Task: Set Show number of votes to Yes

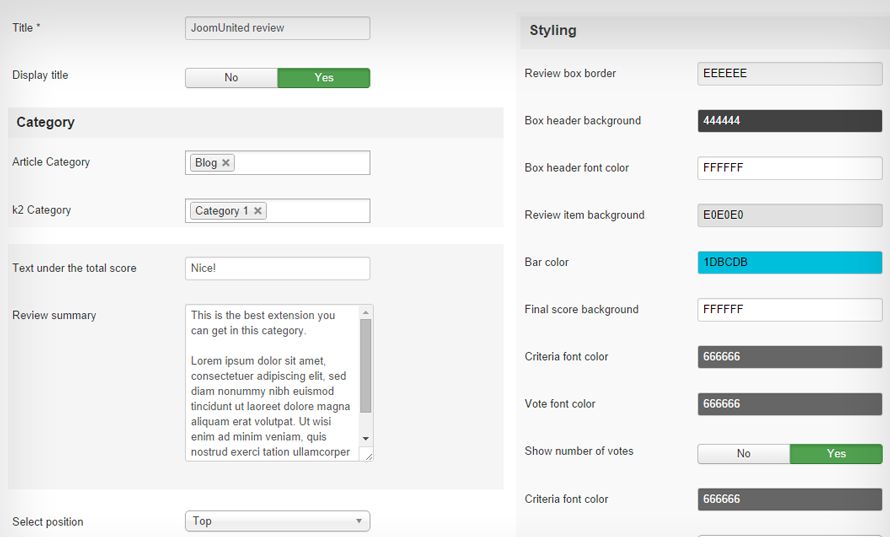Action: (x=836, y=454)
